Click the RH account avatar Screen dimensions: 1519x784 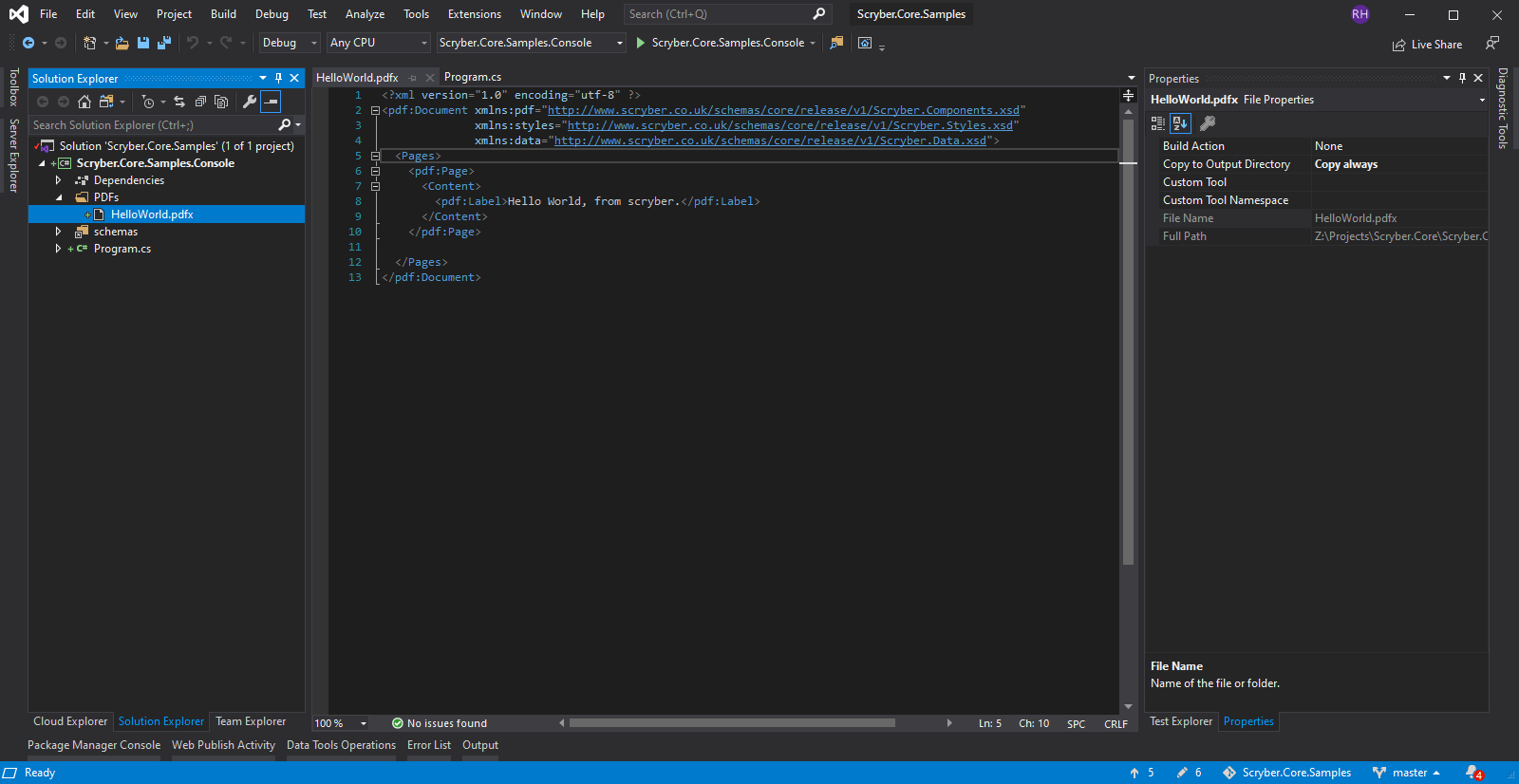pyautogui.click(x=1360, y=14)
